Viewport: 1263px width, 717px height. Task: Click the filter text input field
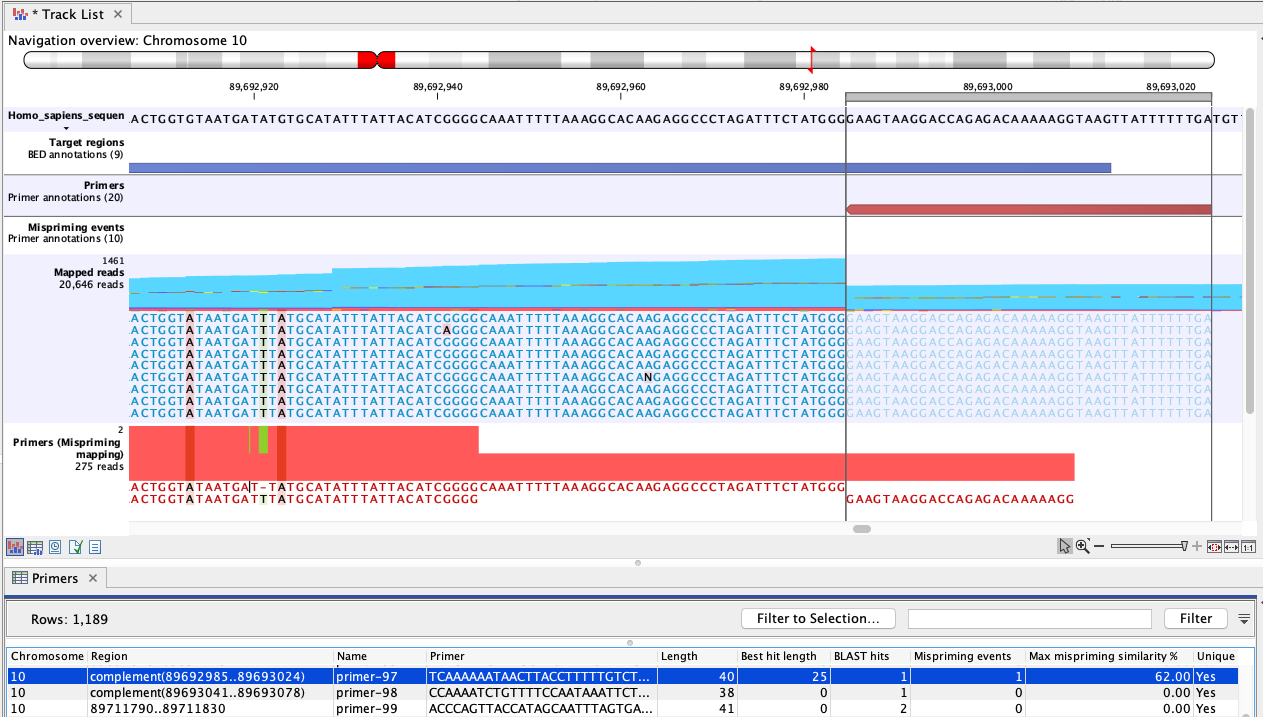pyautogui.click(x=1029, y=619)
